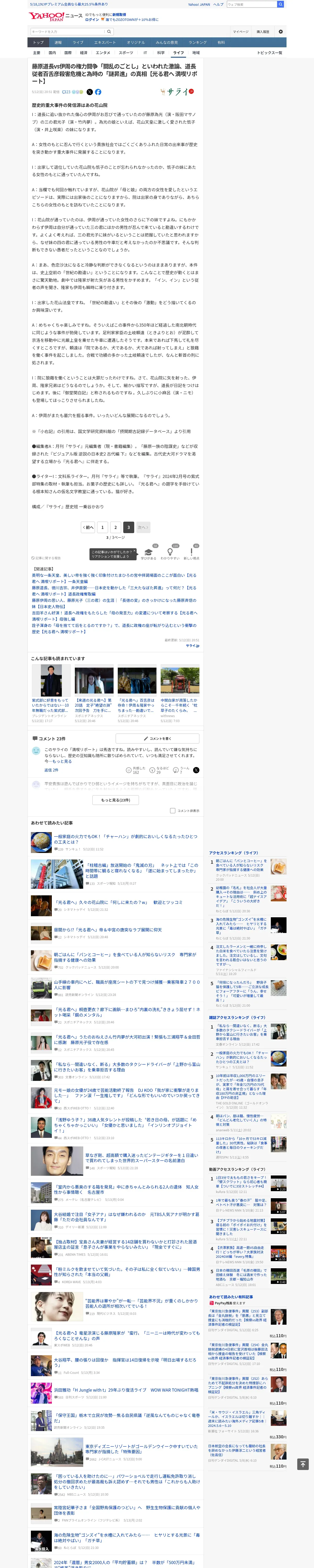This screenshot has height=1568, width=314.
Task: Click the 記事に関する報告 flag link
Action: click(x=46, y=558)
